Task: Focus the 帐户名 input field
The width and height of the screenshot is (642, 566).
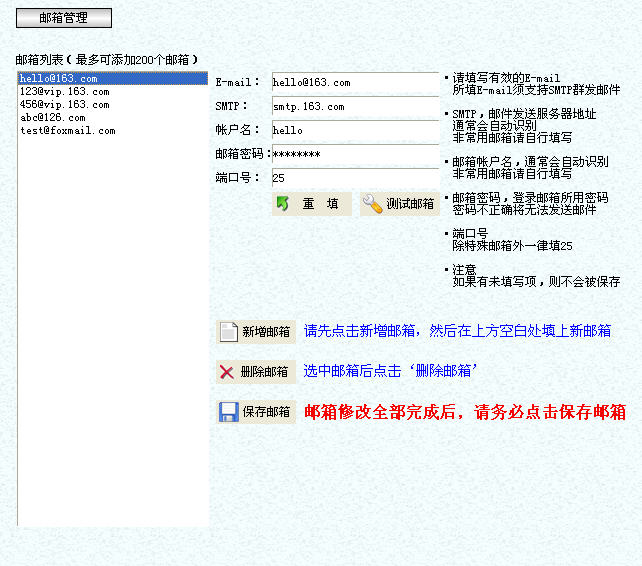Action: coord(355,131)
